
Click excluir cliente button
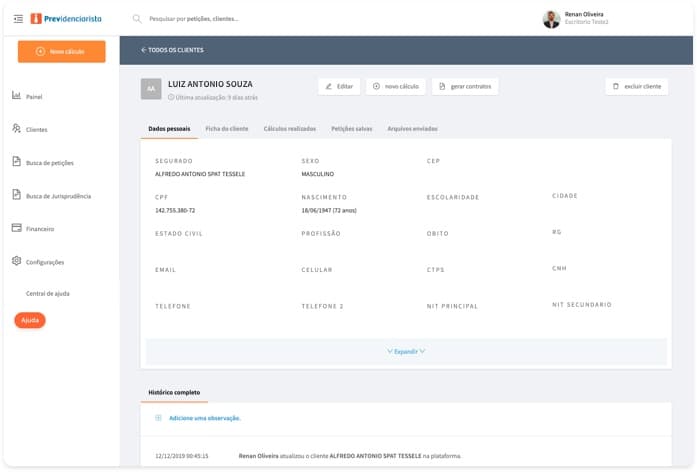pyautogui.click(x=637, y=86)
